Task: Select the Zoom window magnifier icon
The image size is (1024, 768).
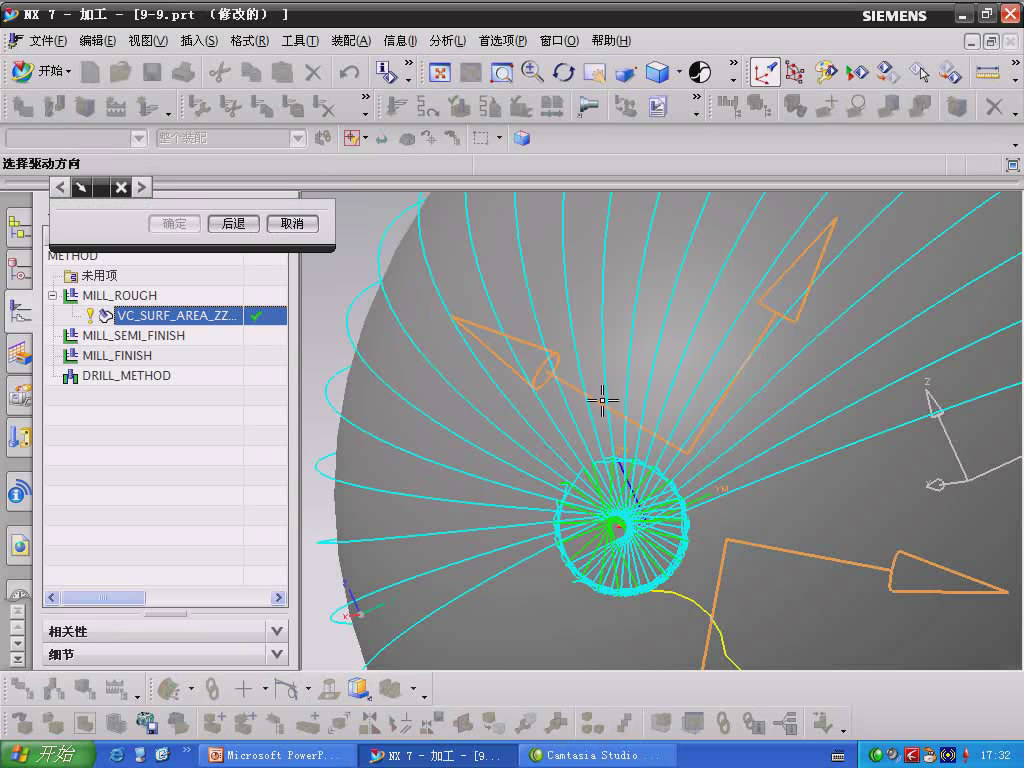Action: (x=502, y=72)
